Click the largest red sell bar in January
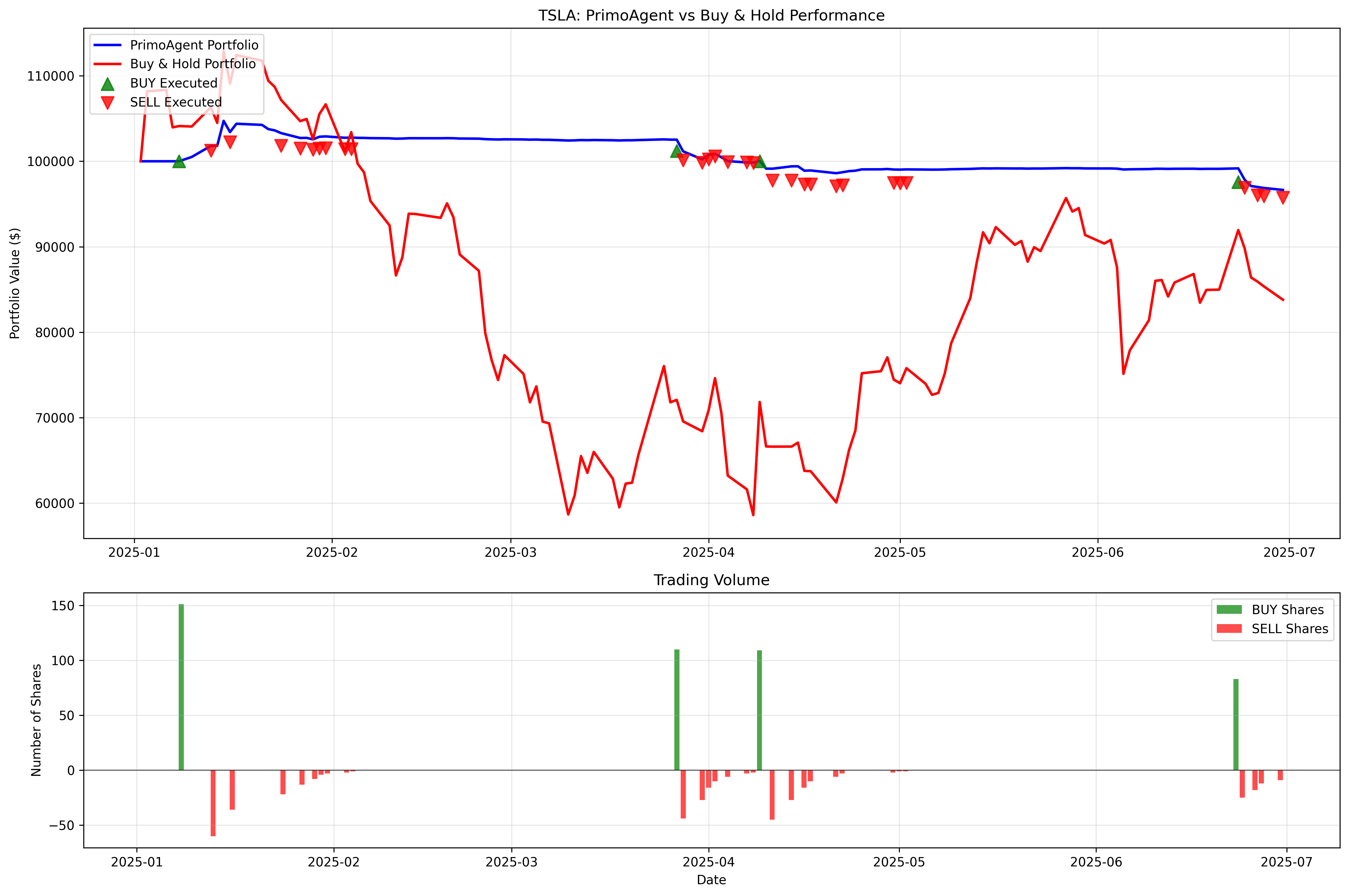 [213, 803]
